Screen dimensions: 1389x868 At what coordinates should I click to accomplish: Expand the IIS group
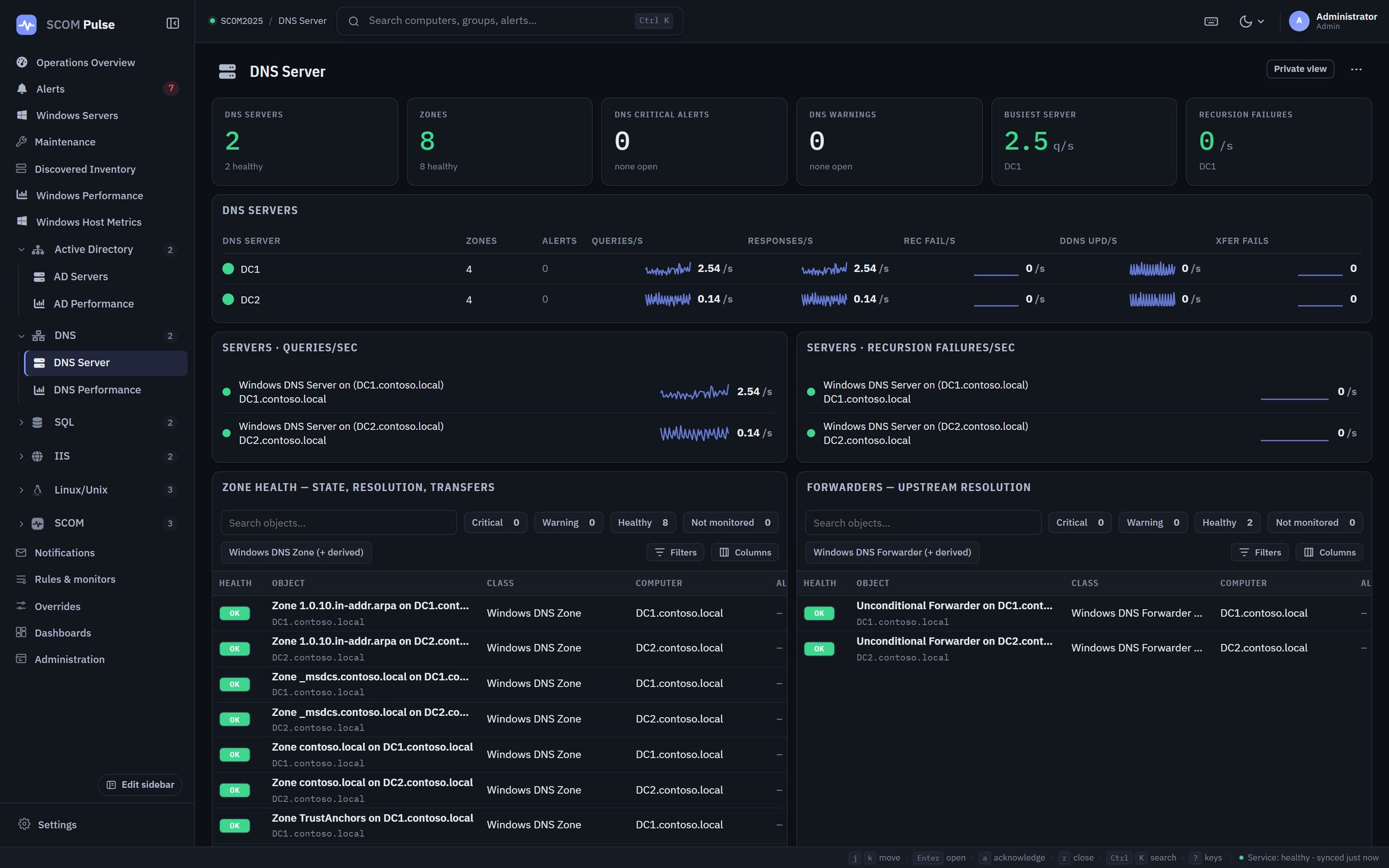[21, 456]
